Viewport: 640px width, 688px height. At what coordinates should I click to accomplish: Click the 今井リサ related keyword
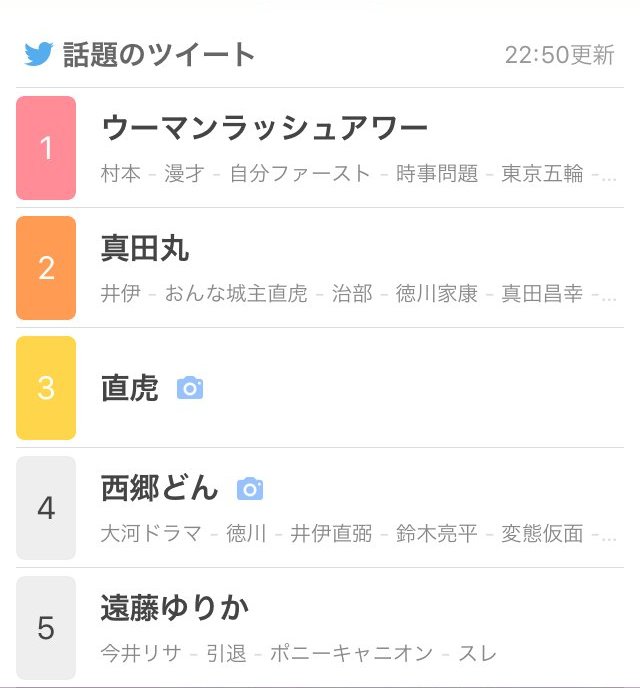point(141,653)
